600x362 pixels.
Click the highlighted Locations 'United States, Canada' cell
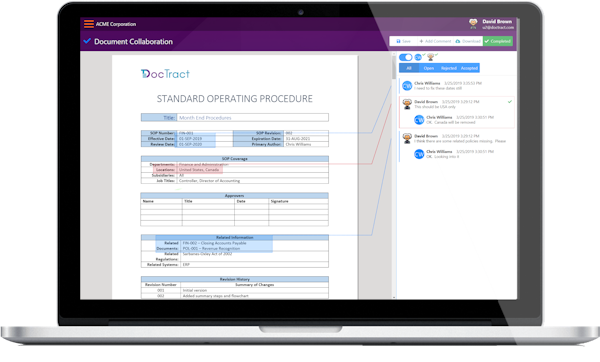coord(199,170)
